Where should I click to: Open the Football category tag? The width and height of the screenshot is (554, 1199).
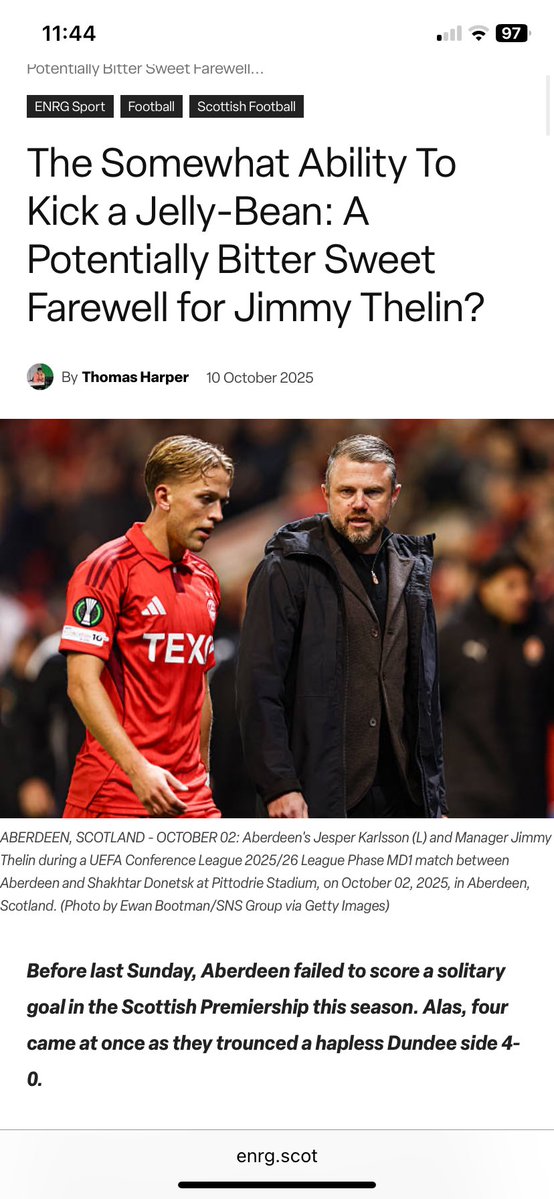click(152, 106)
